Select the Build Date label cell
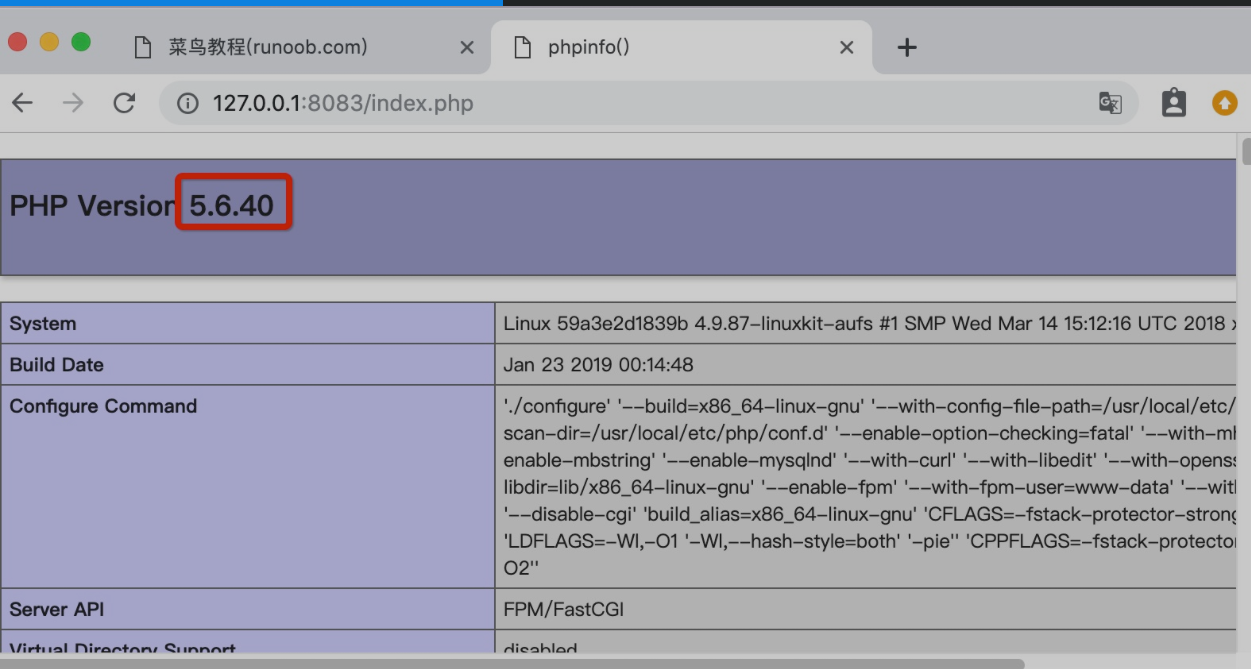 248,365
